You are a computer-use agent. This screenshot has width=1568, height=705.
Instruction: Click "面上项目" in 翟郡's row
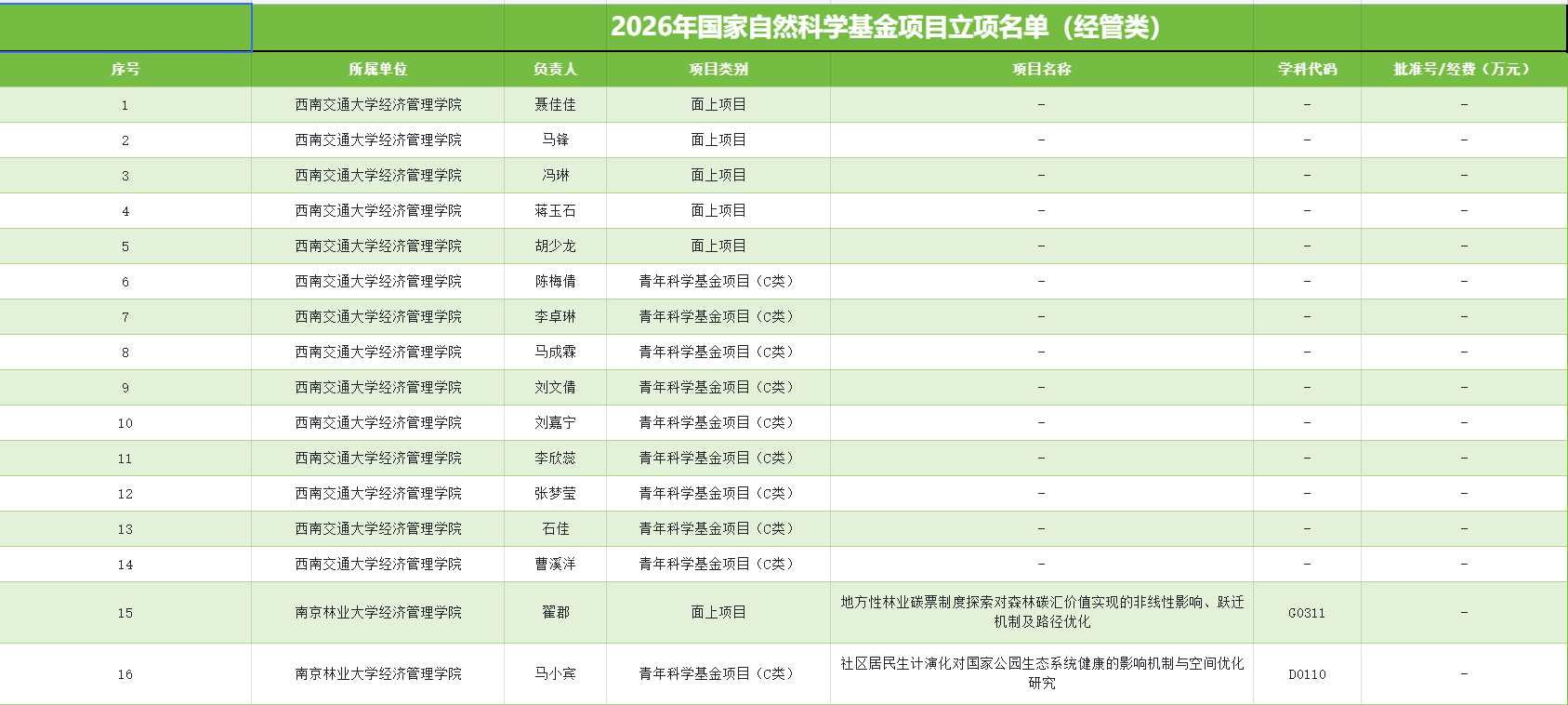tap(718, 612)
